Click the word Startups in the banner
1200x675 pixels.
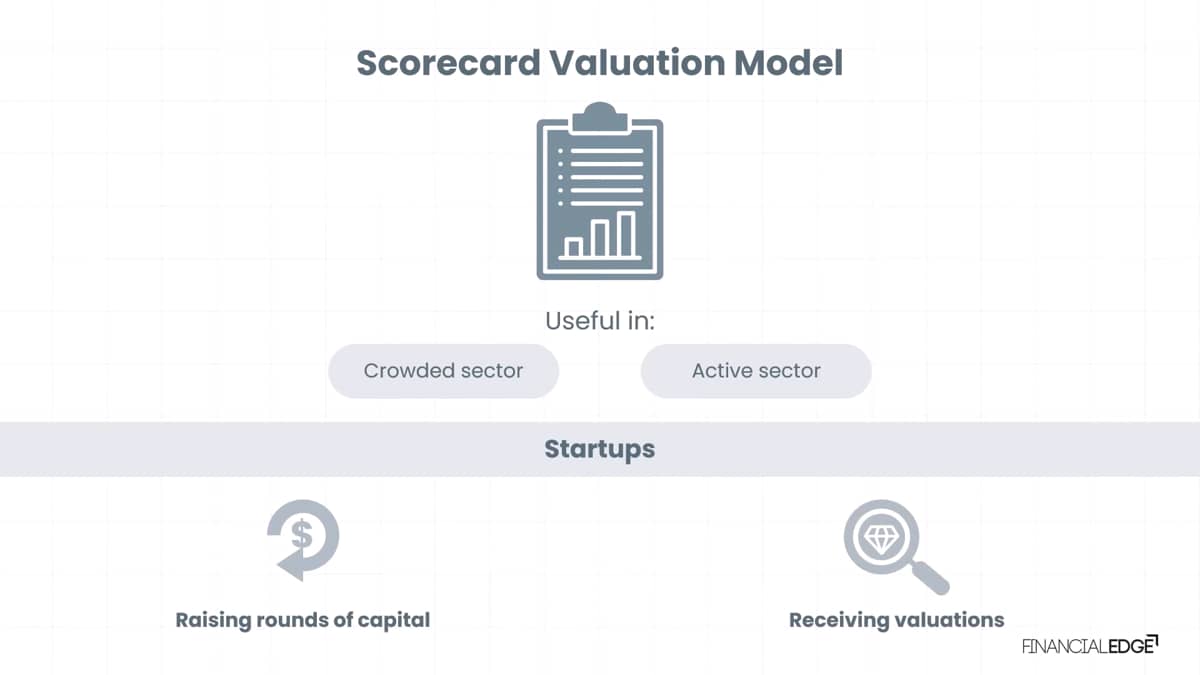pos(600,449)
